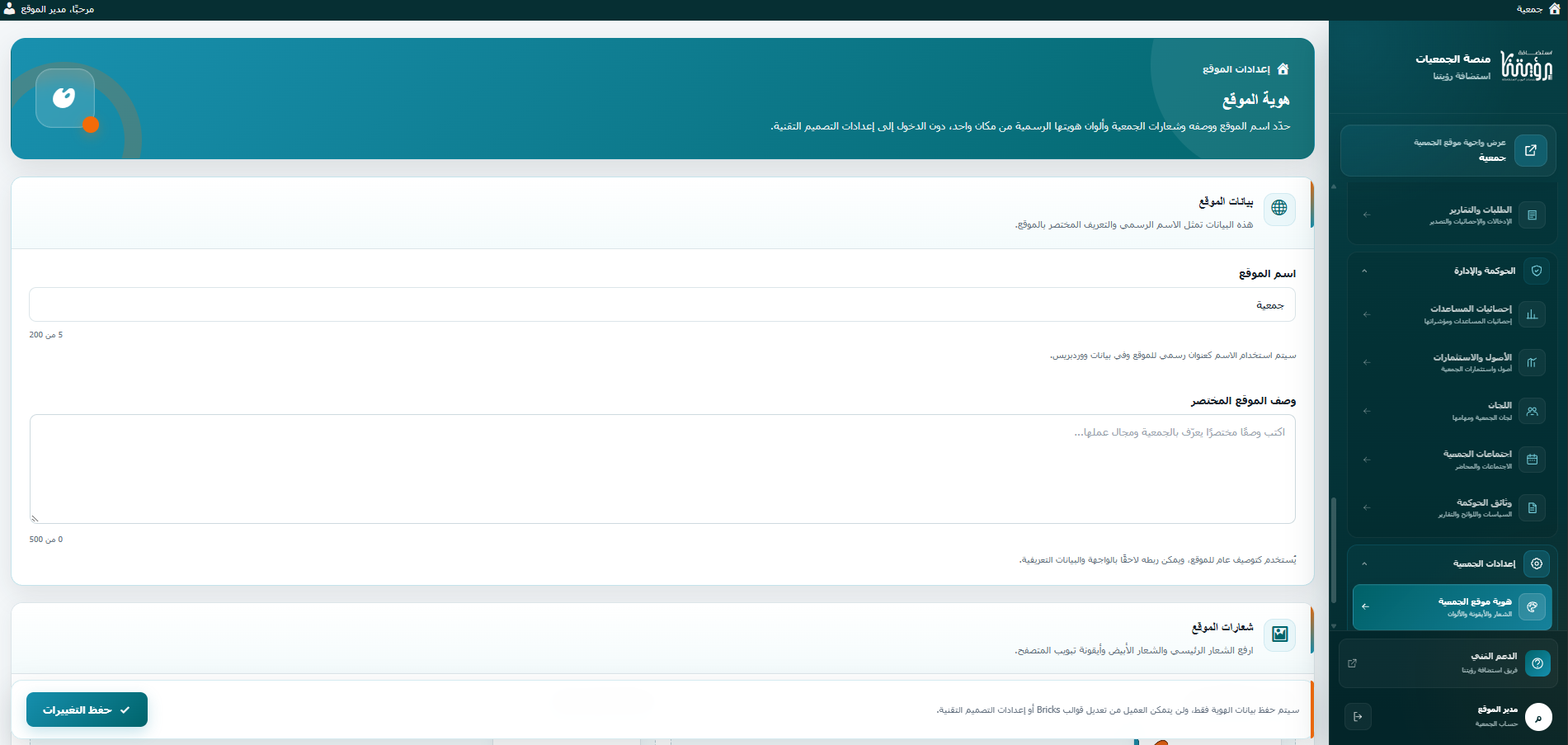Image resolution: width=1568 pixels, height=745 pixels.
Task: Click the gear icon of إعدادات الجمعية
Action: click(1537, 563)
